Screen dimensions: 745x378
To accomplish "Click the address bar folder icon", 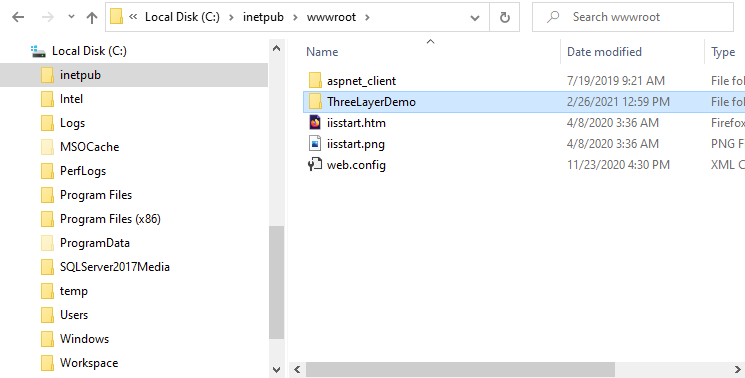I will click(x=116, y=17).
